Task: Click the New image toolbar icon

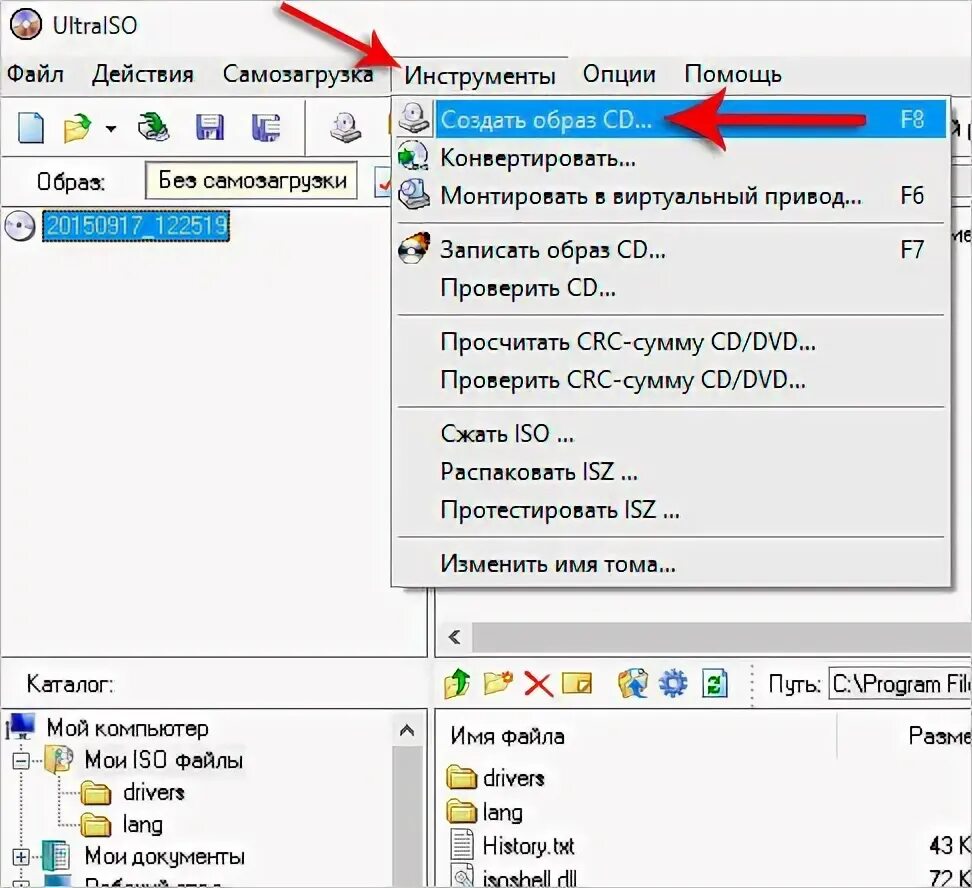Action: click(31, 128)
